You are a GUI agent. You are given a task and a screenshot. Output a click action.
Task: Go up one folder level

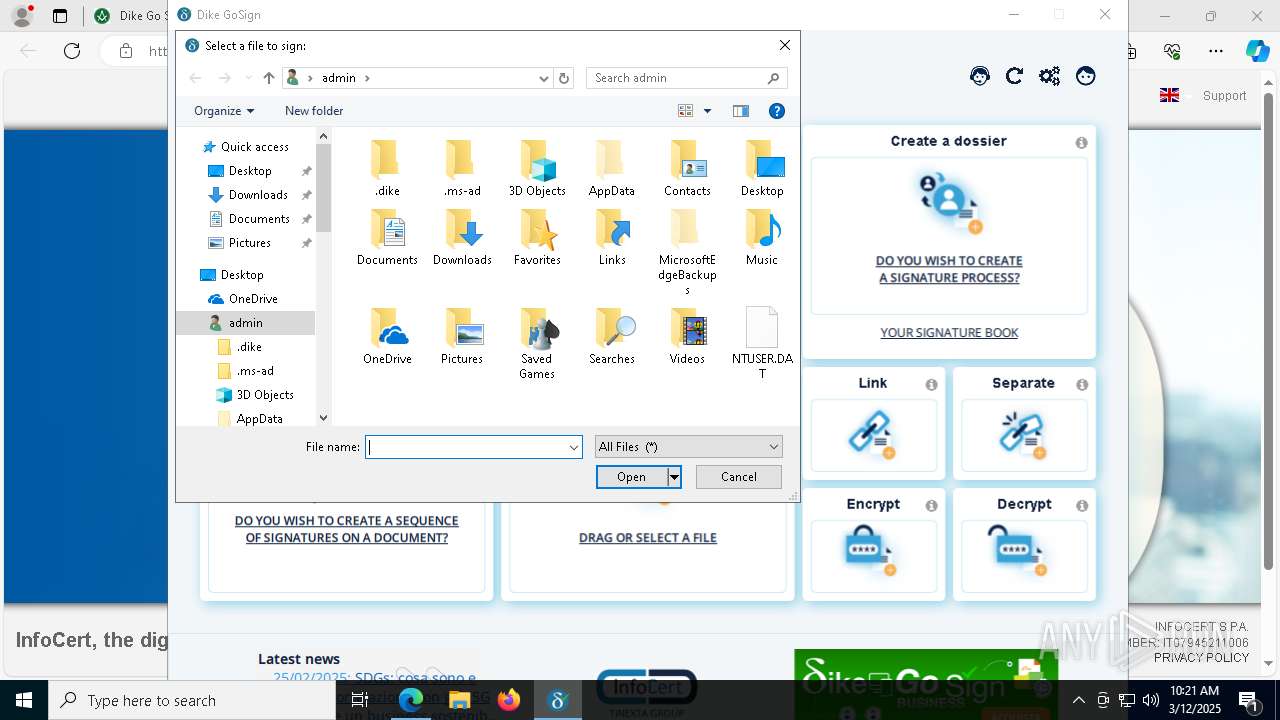tap(269, 78)
